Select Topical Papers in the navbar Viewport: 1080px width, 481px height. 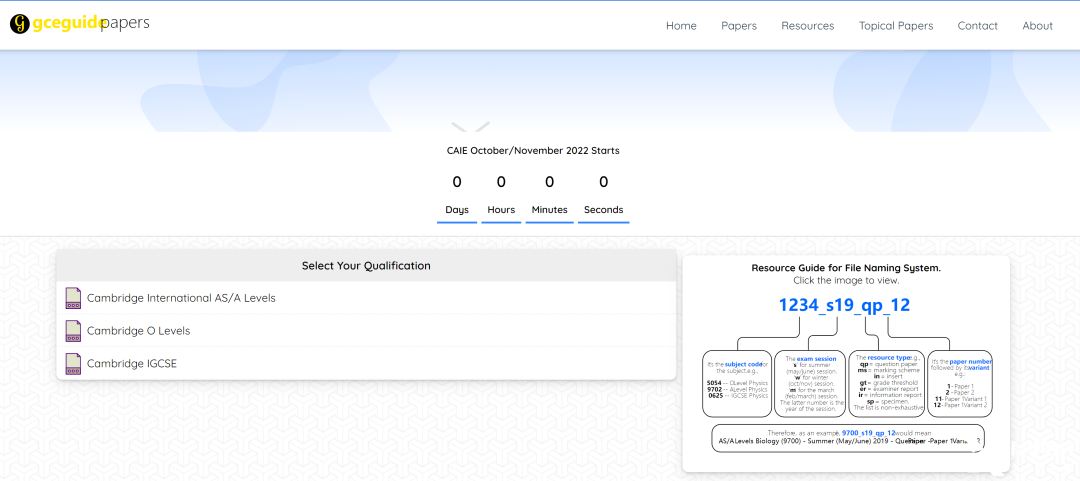[x=896, y=26]
